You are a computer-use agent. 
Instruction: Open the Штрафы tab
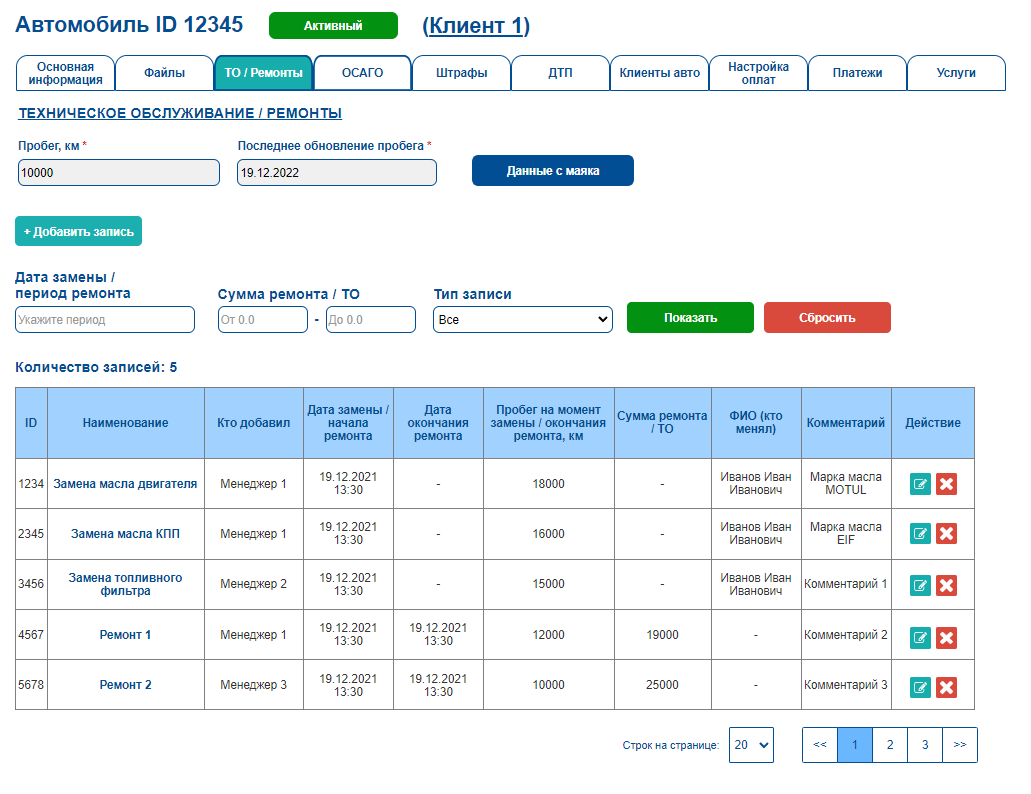tap(462, 73)
